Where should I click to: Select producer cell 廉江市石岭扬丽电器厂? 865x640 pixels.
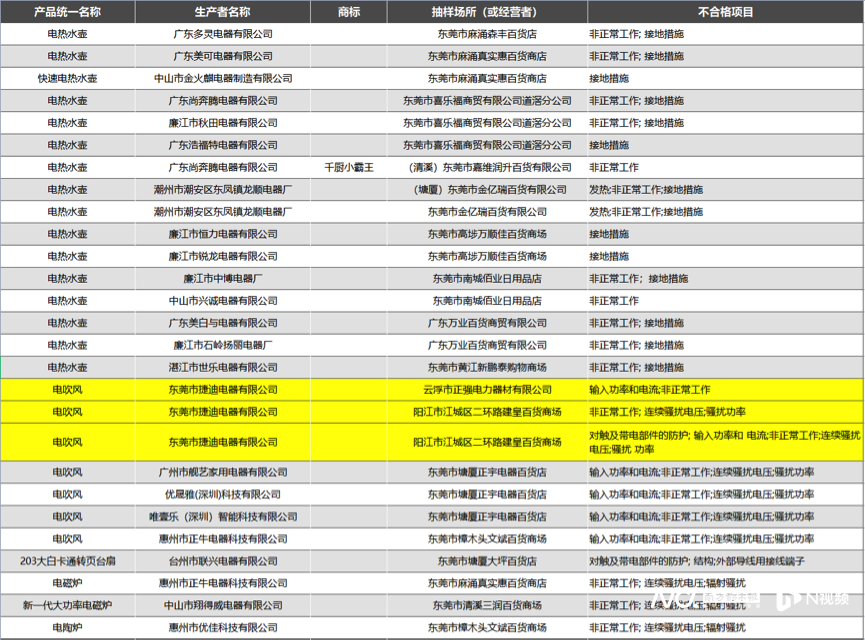(x=223, y=345)
